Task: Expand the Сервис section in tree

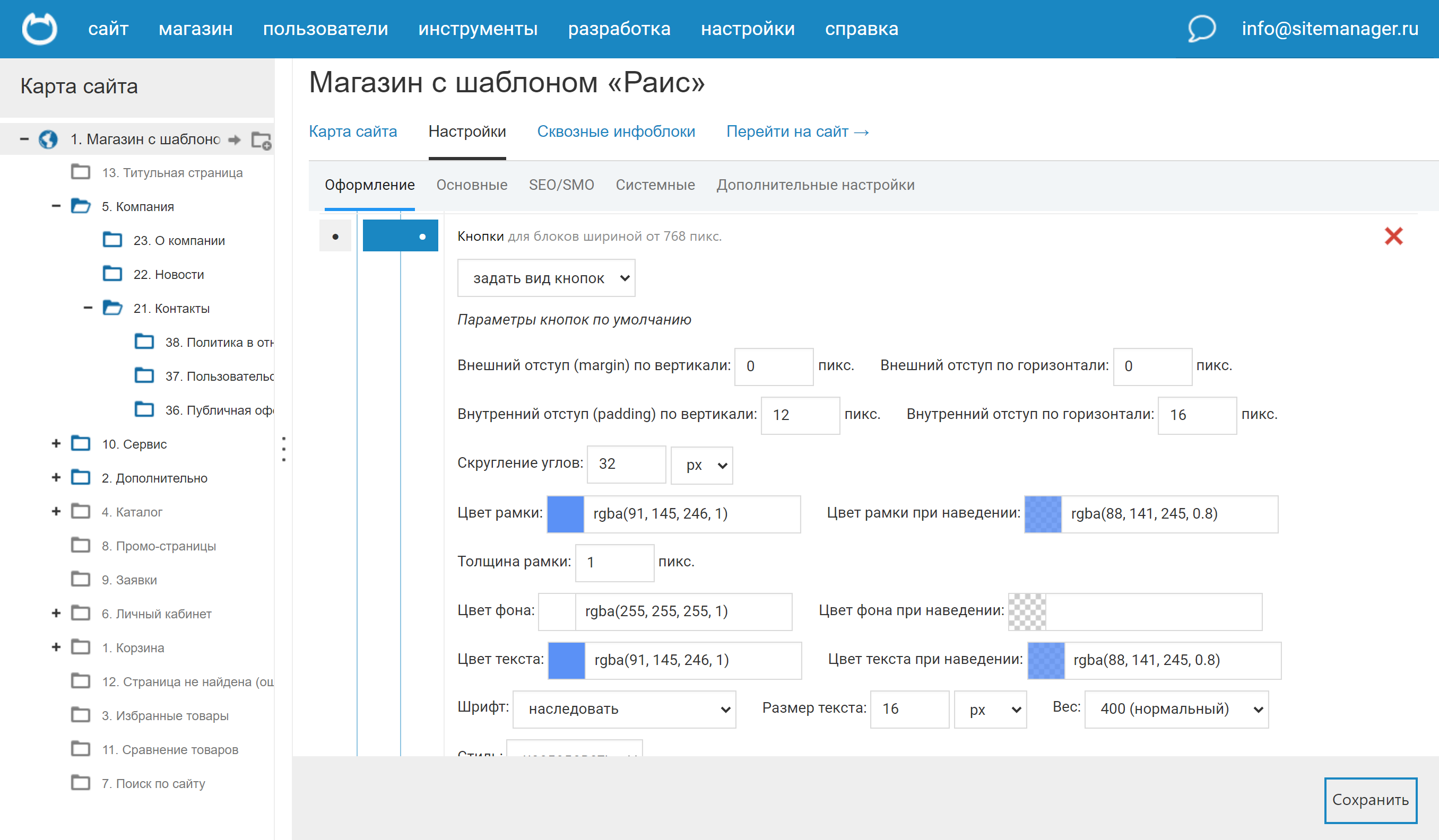Action: point(56,443)
